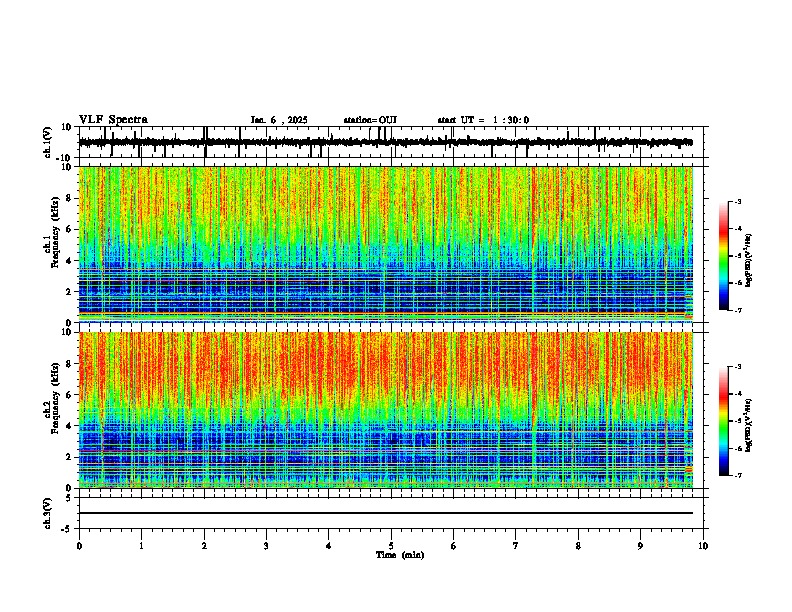This screenshot has height=612, width=792.
Task: Click the "-3" top value of ch.1 colorbar
Action: tap(737, 202)
